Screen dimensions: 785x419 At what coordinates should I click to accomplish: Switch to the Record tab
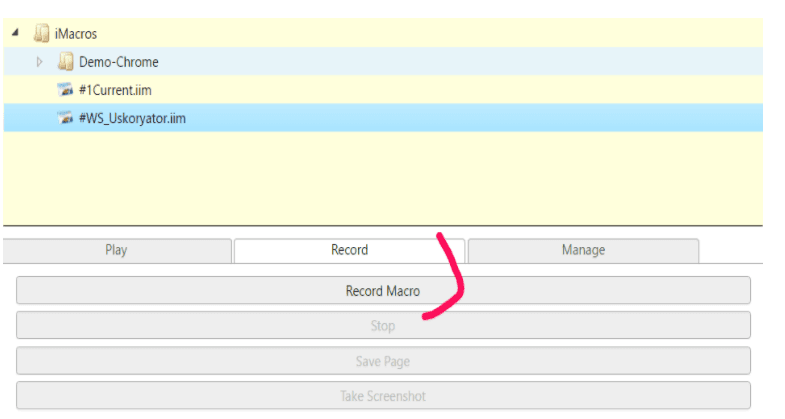[x=349, y=251]
